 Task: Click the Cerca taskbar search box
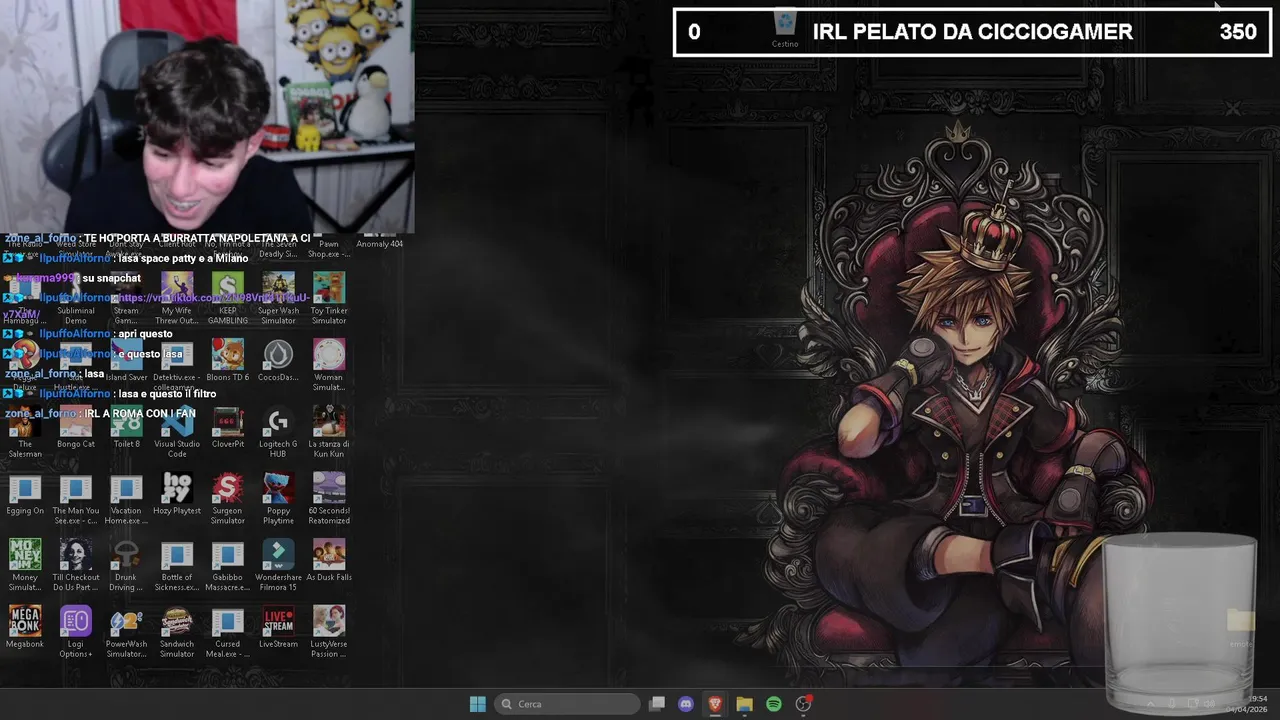[567, 704]
